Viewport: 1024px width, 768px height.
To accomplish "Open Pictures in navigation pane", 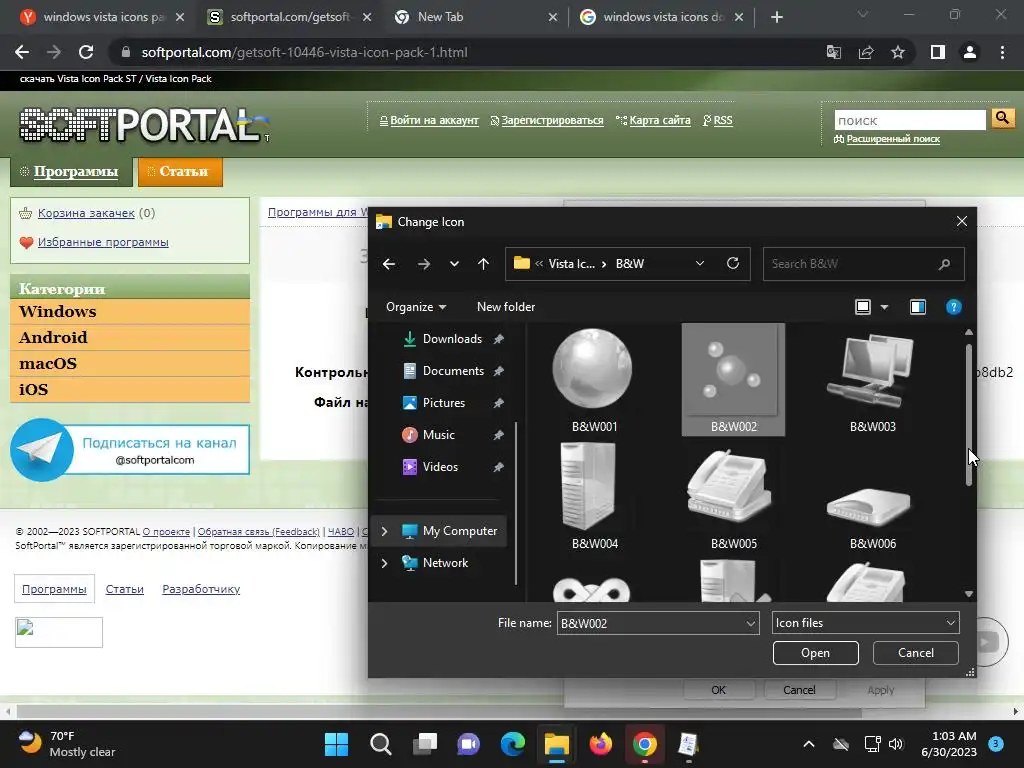I will click(x=443, y=403).
